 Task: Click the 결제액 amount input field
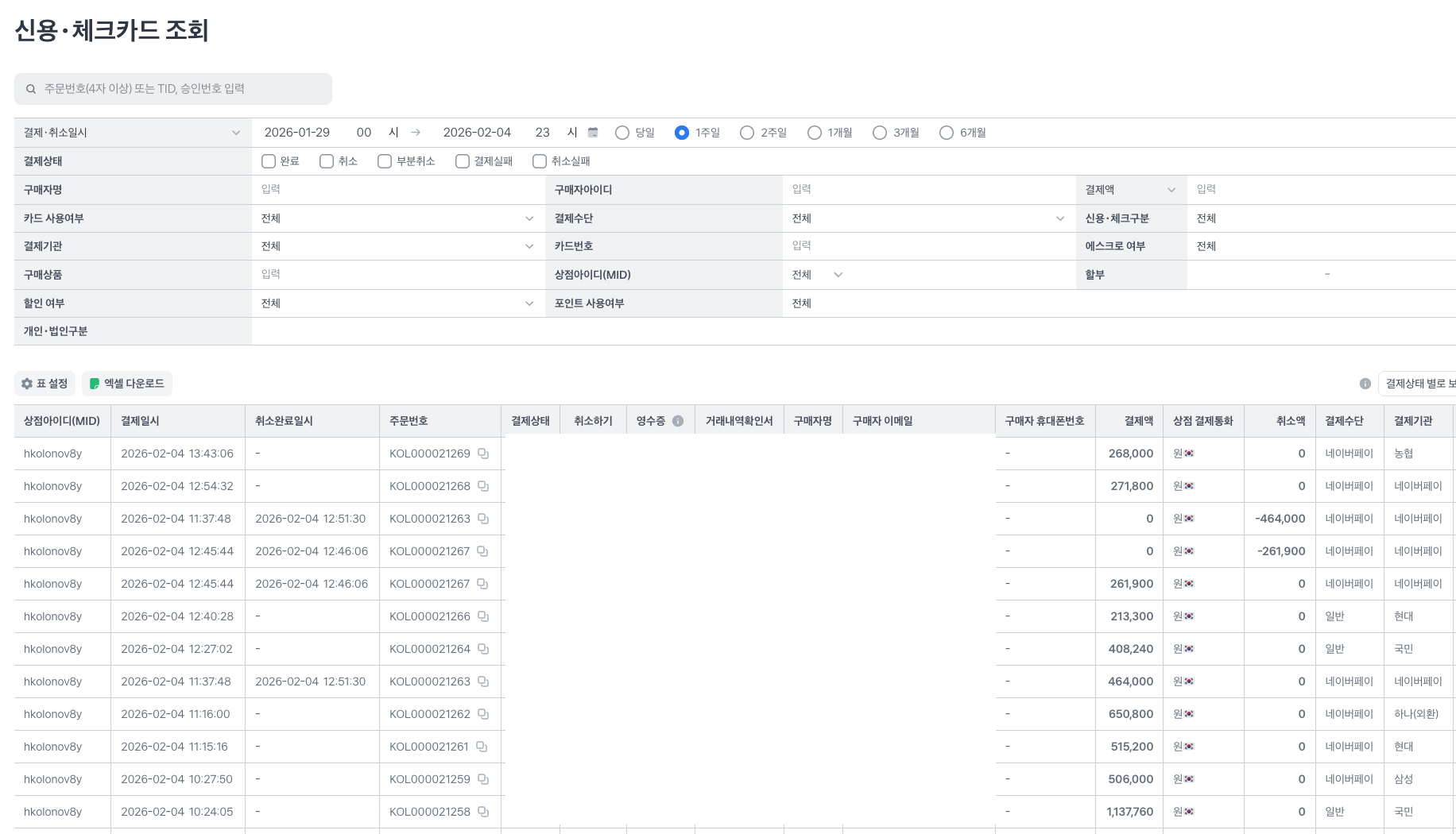(x=1322, y=189)
